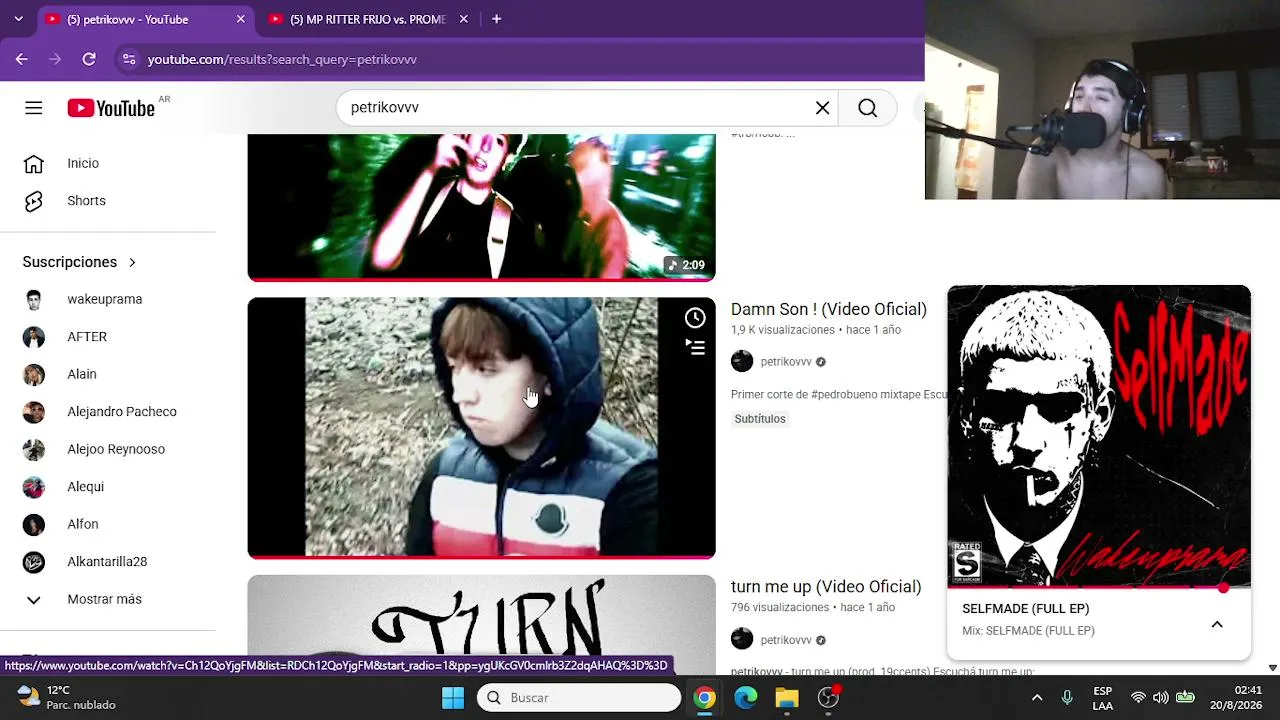1280x720 pixels.
Task: Clear the petrikovvv search query
Action: [x=822, y=108]
